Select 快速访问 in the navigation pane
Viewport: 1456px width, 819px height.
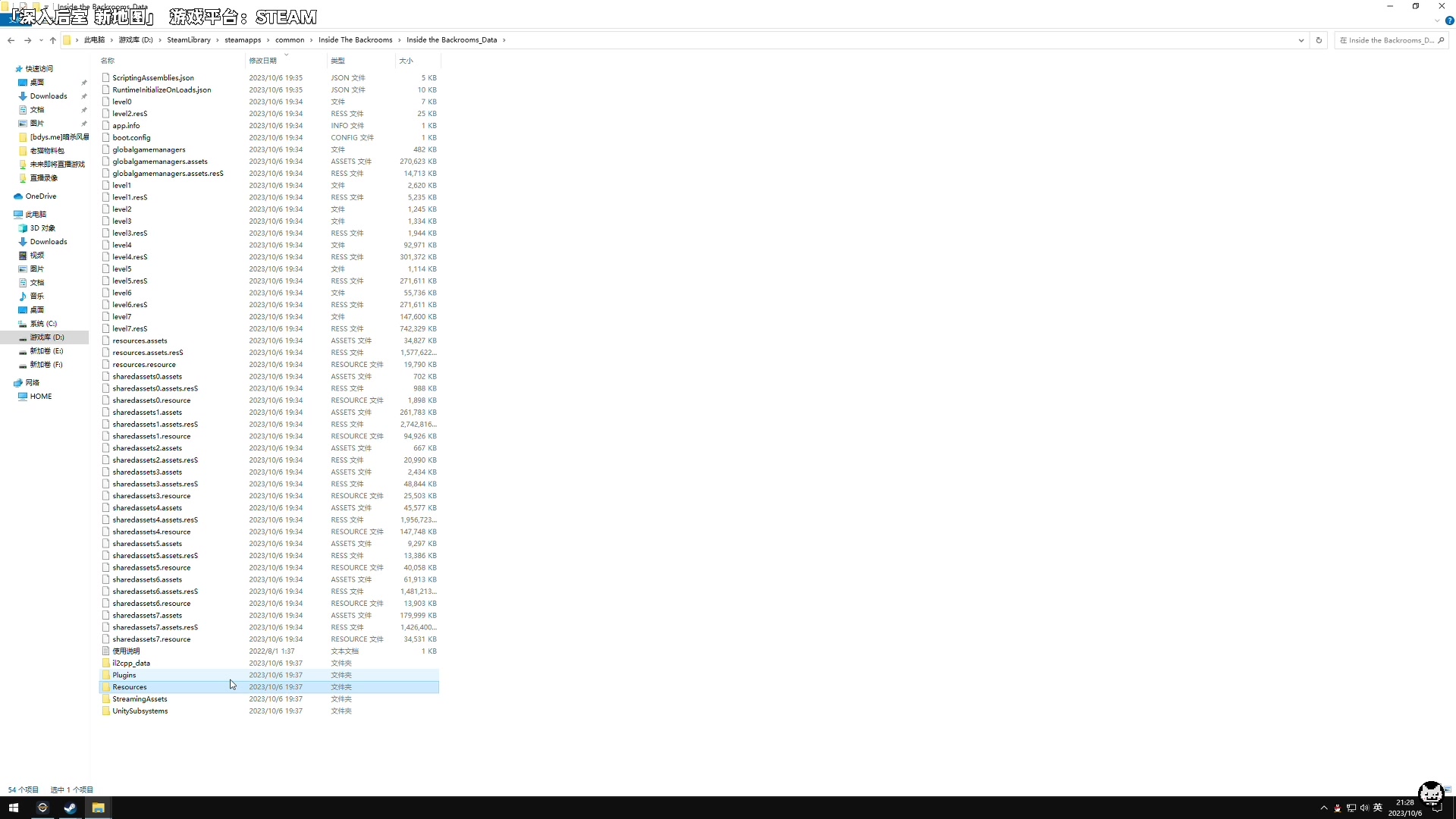coord(39,69)
